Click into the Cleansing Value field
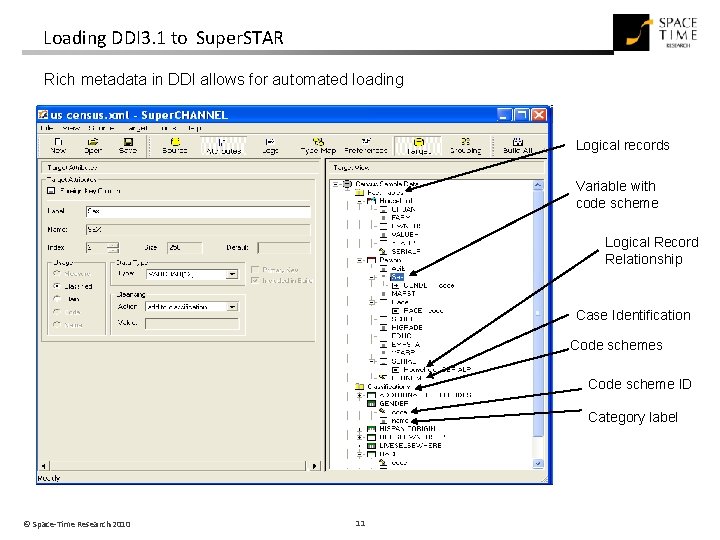Image resolution: width=720 pixels, height=540 pixels. (192, 324)
